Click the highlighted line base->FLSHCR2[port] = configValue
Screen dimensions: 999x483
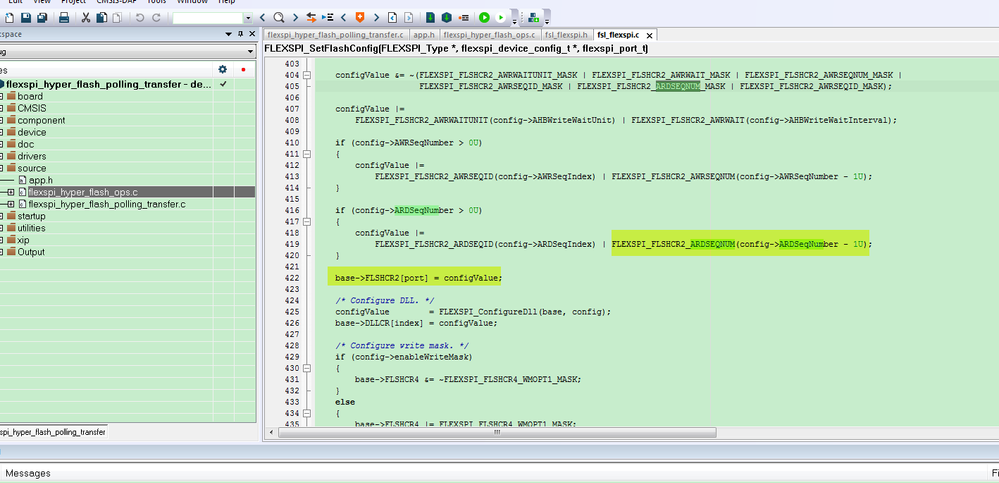tap(419, 278)
